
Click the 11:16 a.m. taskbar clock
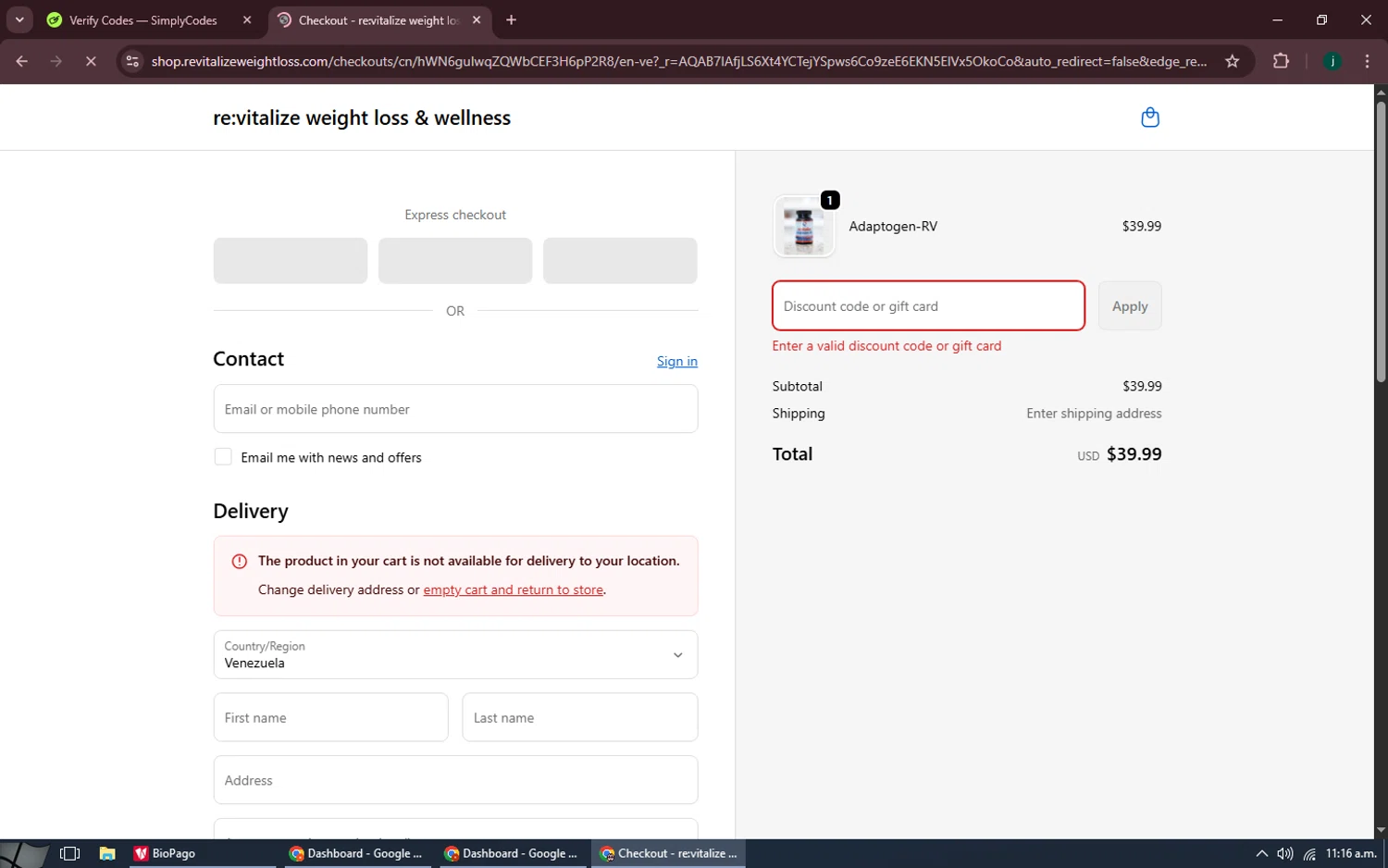(1351, 853)
